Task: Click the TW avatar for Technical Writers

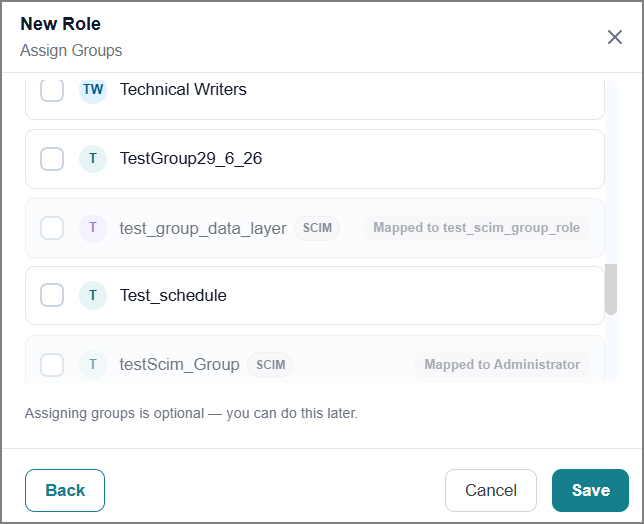Action: [93, 90]
